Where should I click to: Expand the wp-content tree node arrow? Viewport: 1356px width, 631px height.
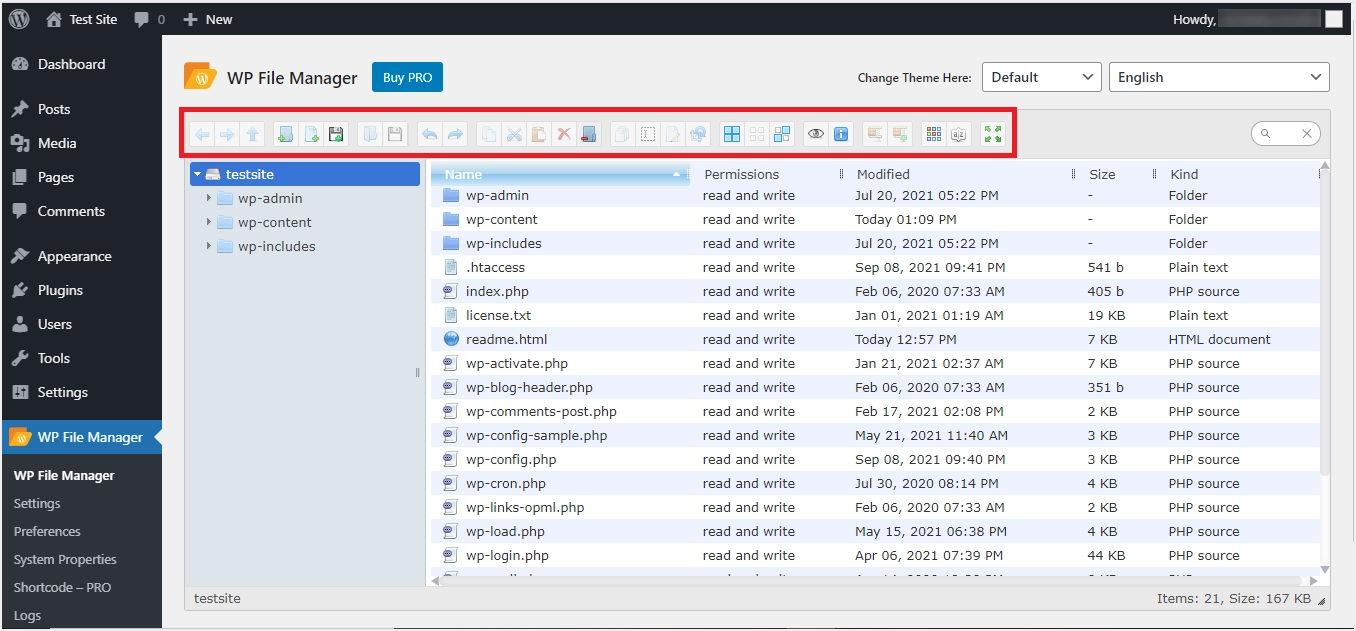pos(209,222)
